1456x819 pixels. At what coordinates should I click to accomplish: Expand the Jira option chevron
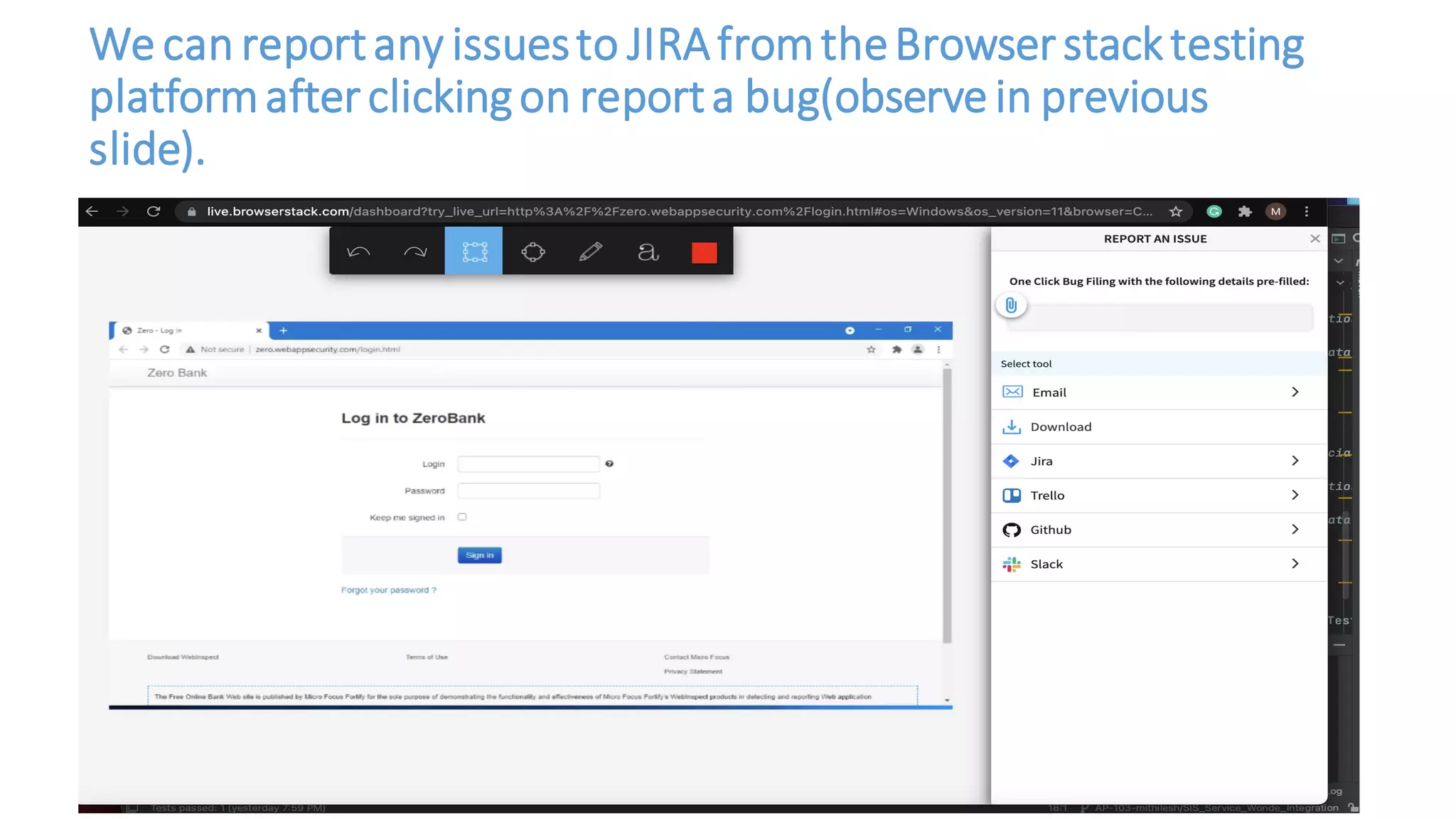point(1295,461)
